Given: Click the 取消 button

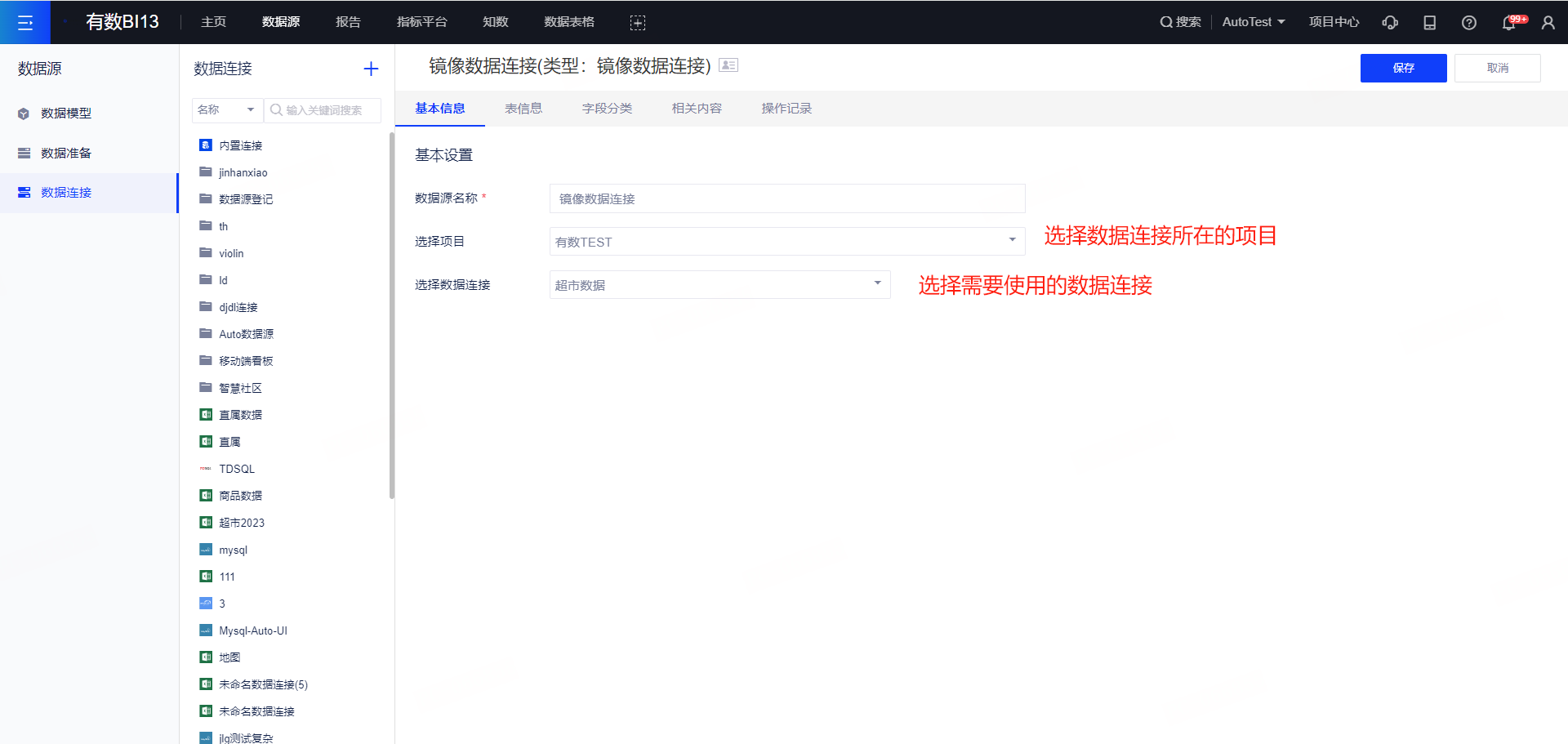Looking at the screenshot, I should click(1497, 68).
